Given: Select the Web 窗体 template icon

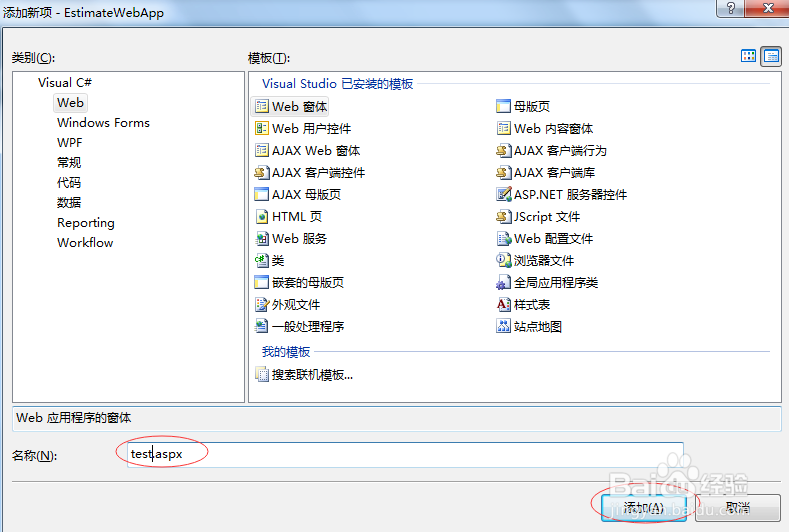Looking at the screenshot, I should tap(262, 106).
